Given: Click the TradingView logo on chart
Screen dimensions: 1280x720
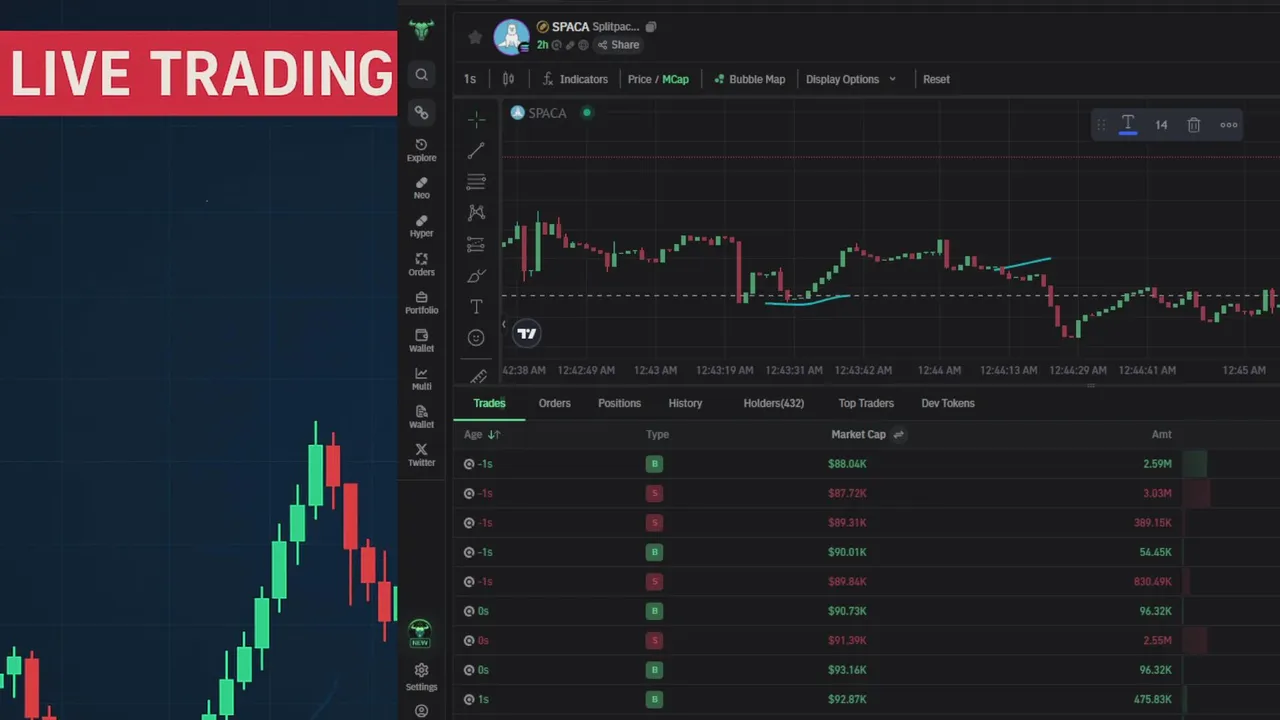Looking at the screenshot, I should [527, 334].
